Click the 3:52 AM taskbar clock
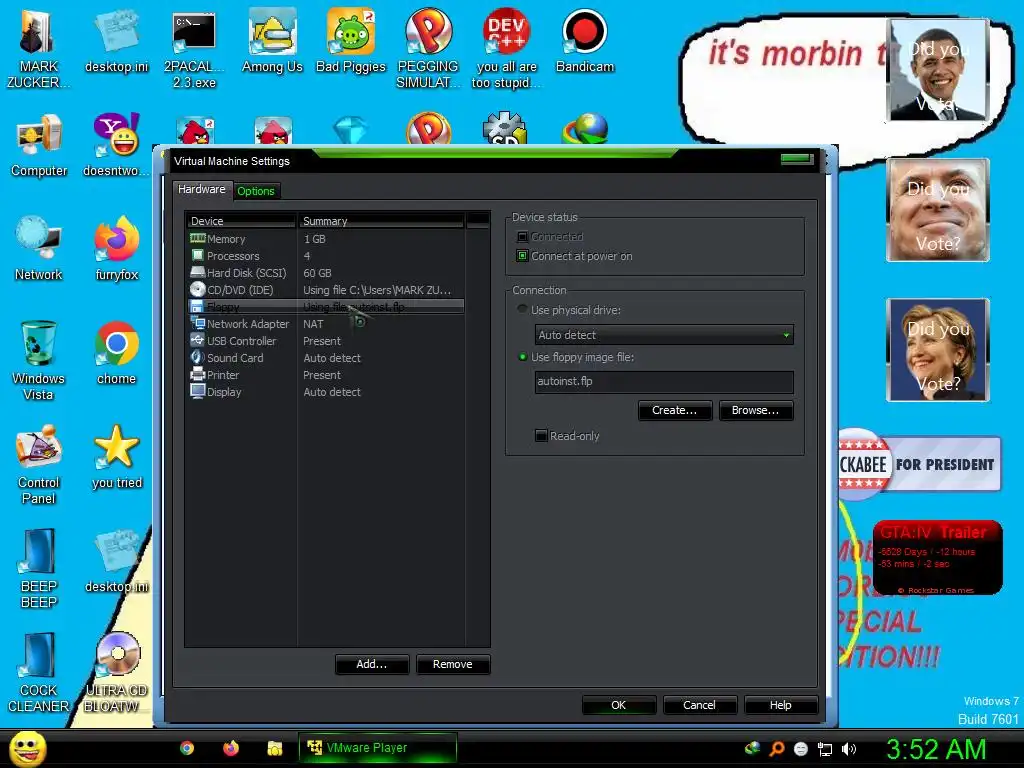Image resolution: width=1024 pixels, height=768 pixels. pos(935,749)
